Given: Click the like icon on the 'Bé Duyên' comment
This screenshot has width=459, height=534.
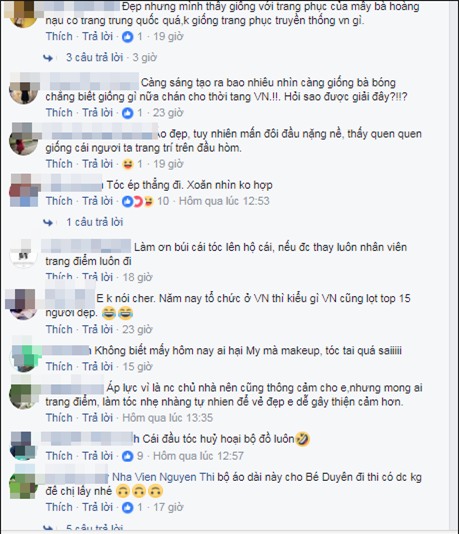Looking at the screenshot, I should click(x=128, y=507).
